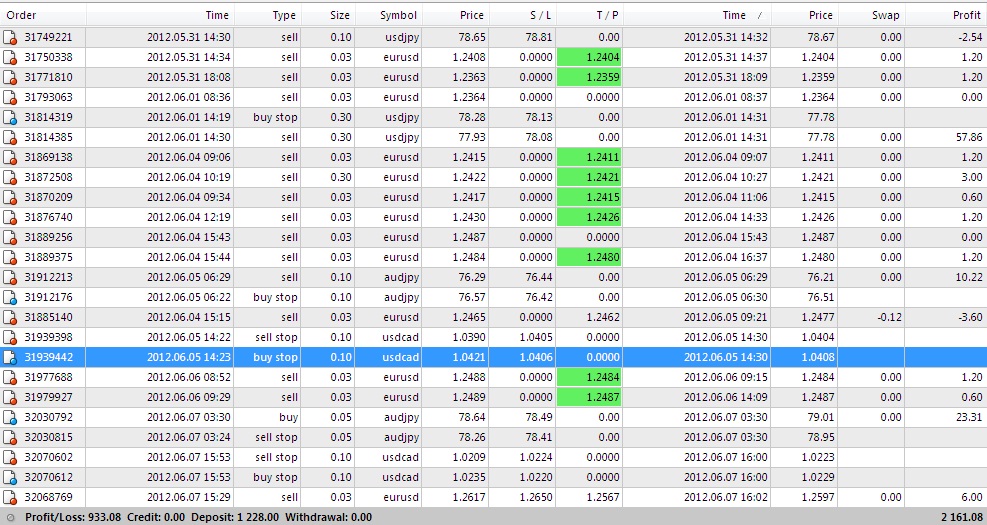Click the pending order icon for 32070612

click(10, 478)
